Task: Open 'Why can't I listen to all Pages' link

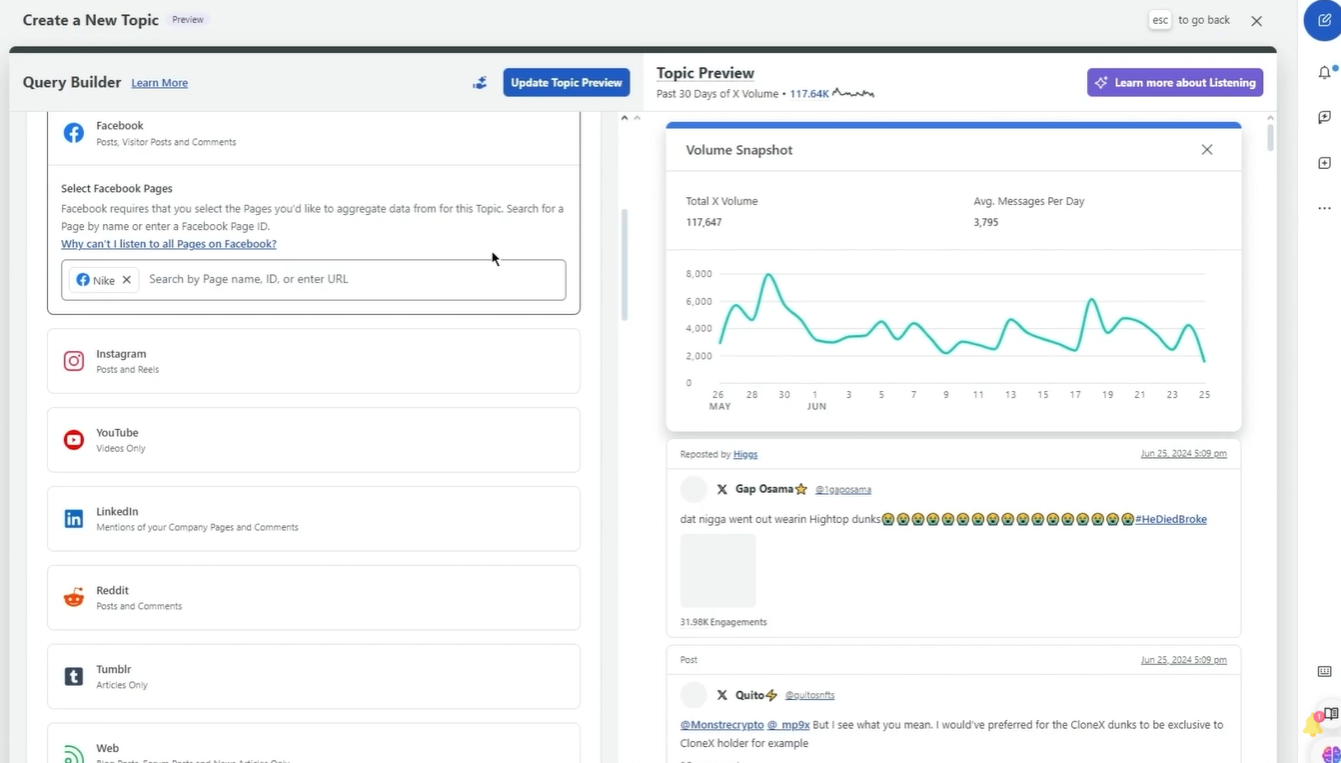Action: click(x=168, y=244)
